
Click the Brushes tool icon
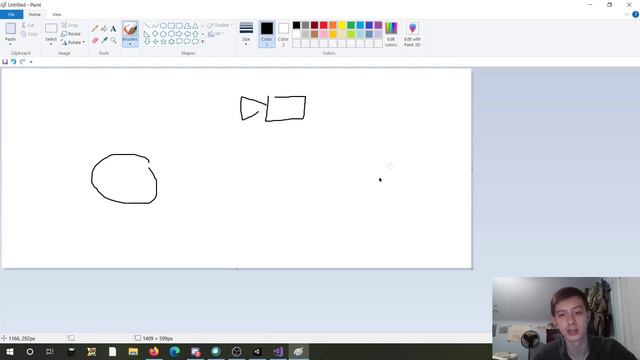click(130, 29)
